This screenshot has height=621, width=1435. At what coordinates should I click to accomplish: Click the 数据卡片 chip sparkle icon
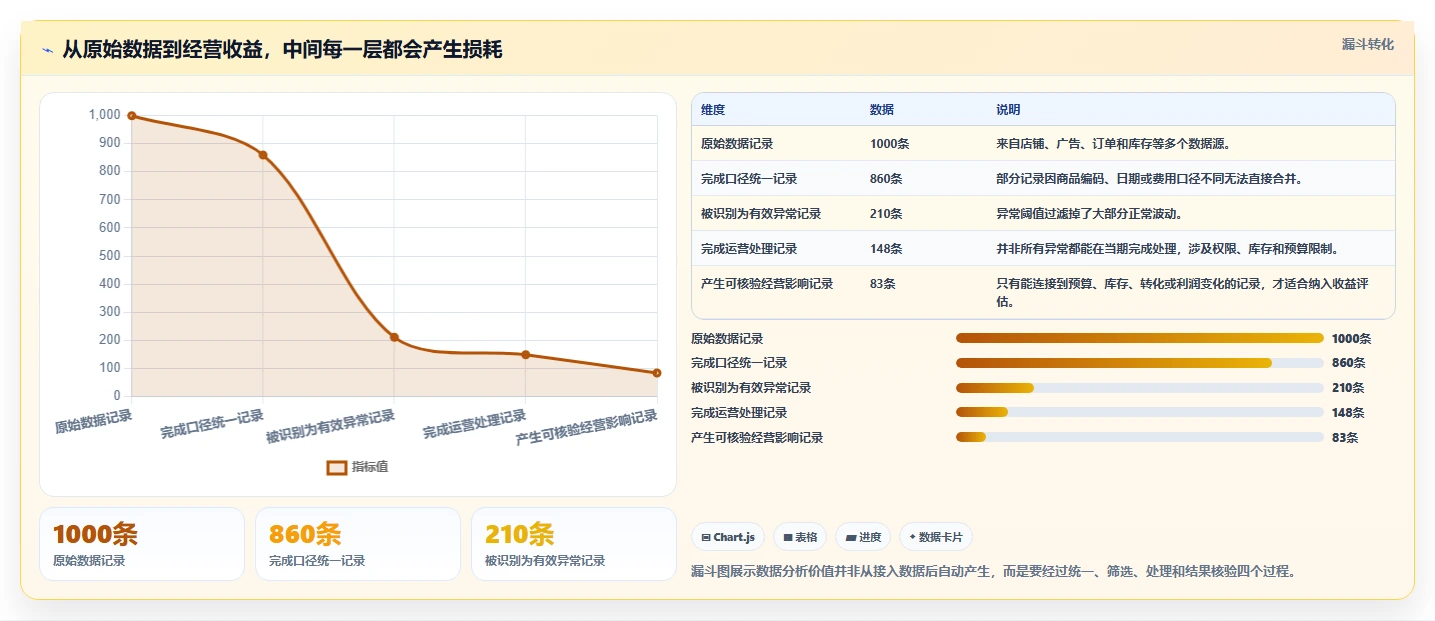912,537
